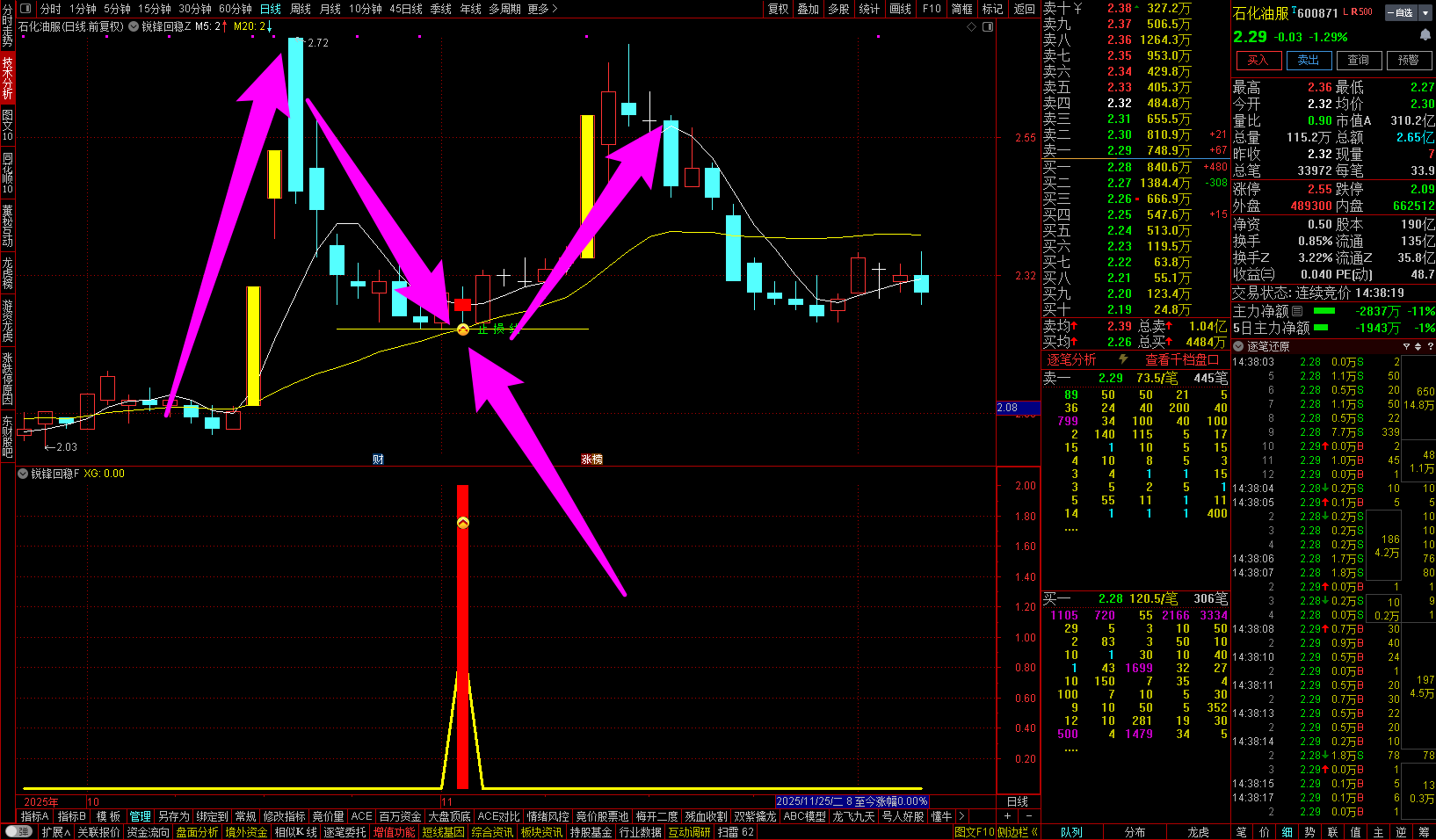Click the 财 marker below the K-line chart

pyautogui.click(x=378, y=460)
